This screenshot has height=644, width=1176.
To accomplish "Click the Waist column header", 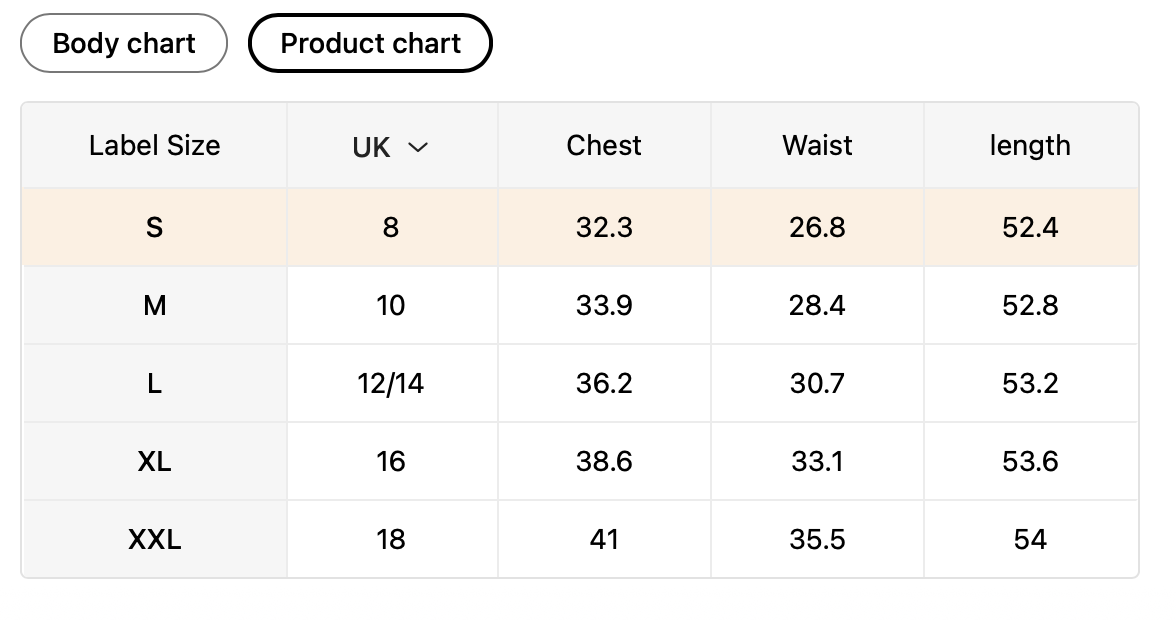I will pos(817,146).
